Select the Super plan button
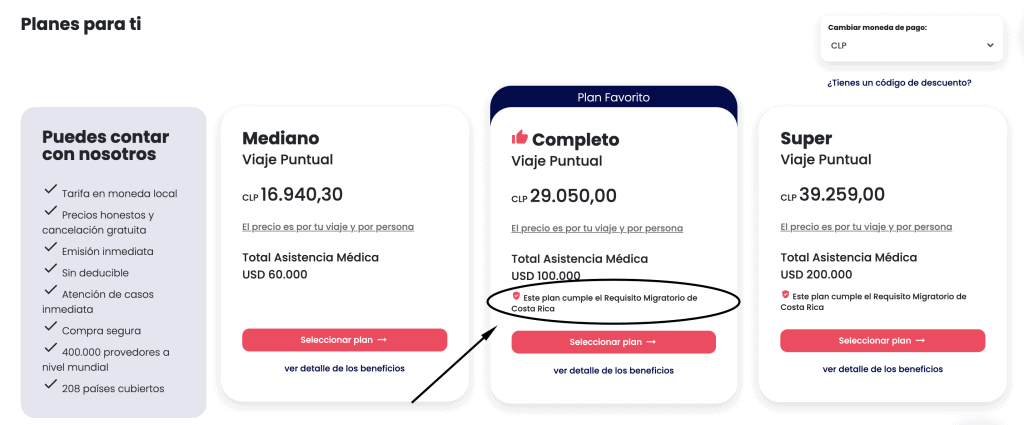 (x=882, y=341)
